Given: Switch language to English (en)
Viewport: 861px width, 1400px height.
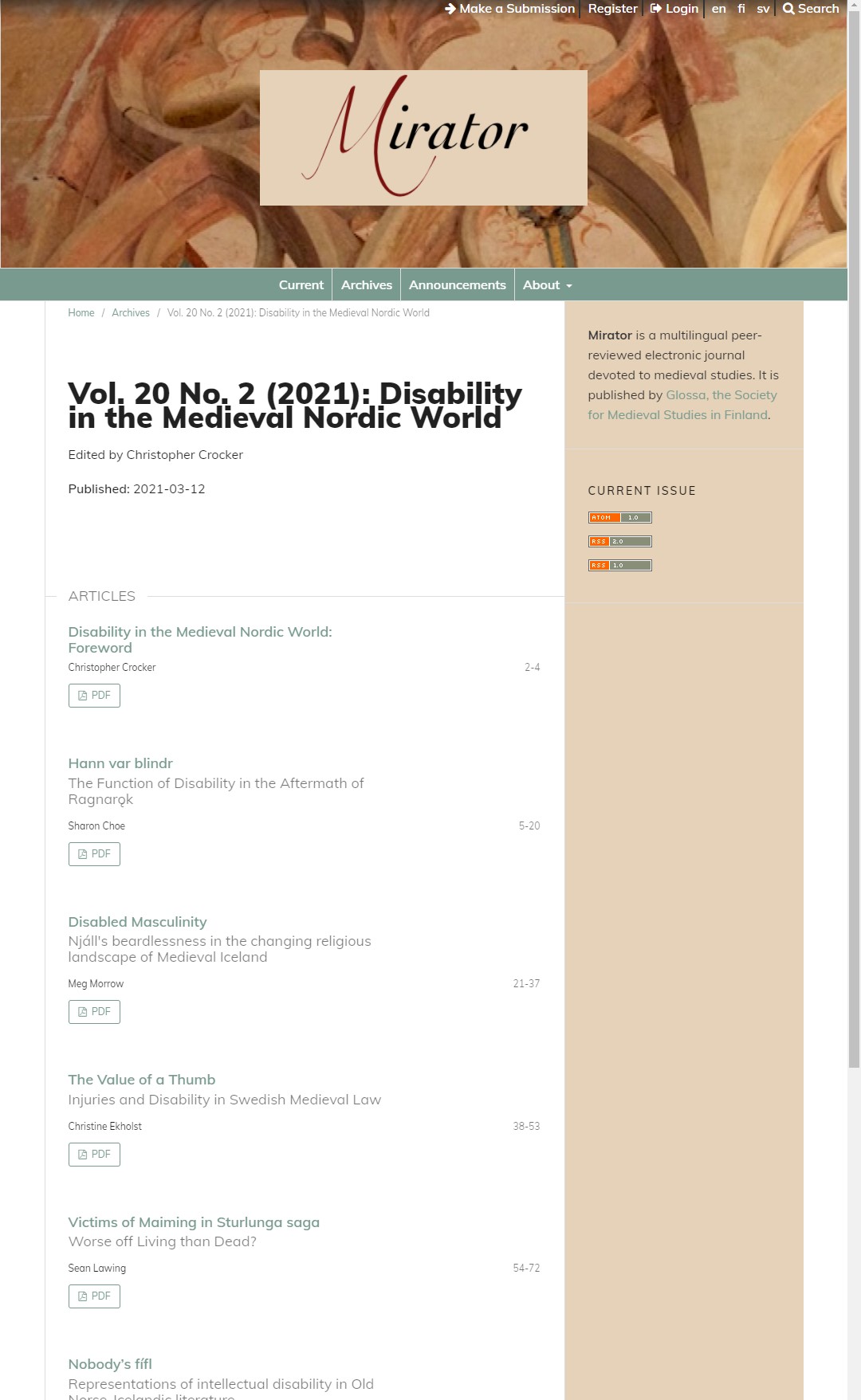Looking at the screenshot, I should click(x=718, y=9).
